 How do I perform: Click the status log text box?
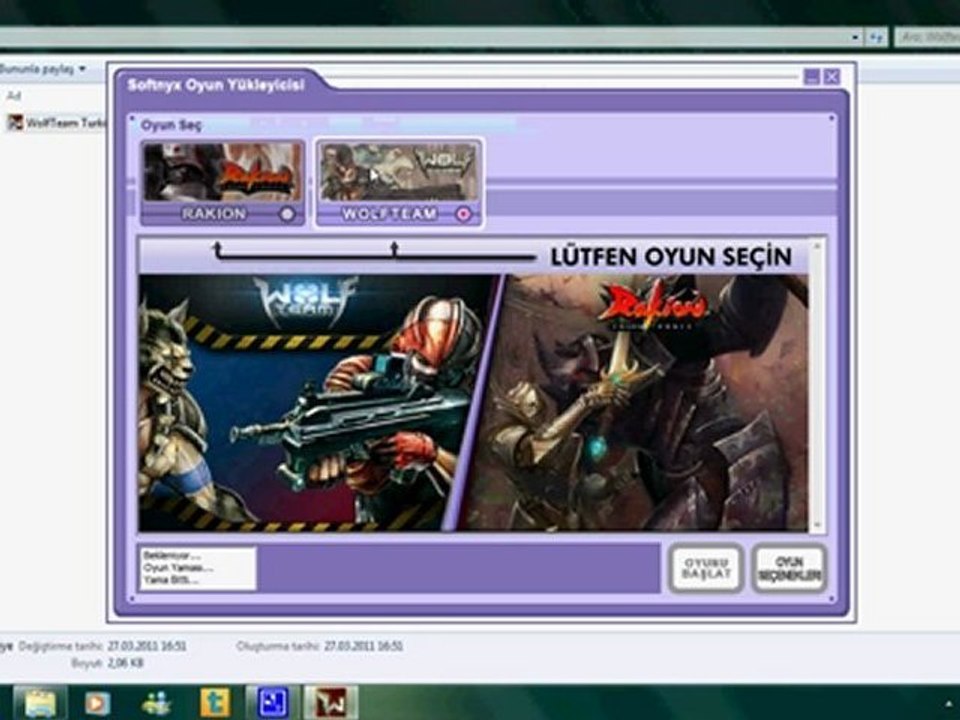pyautogui.click(x=198, y=569)
